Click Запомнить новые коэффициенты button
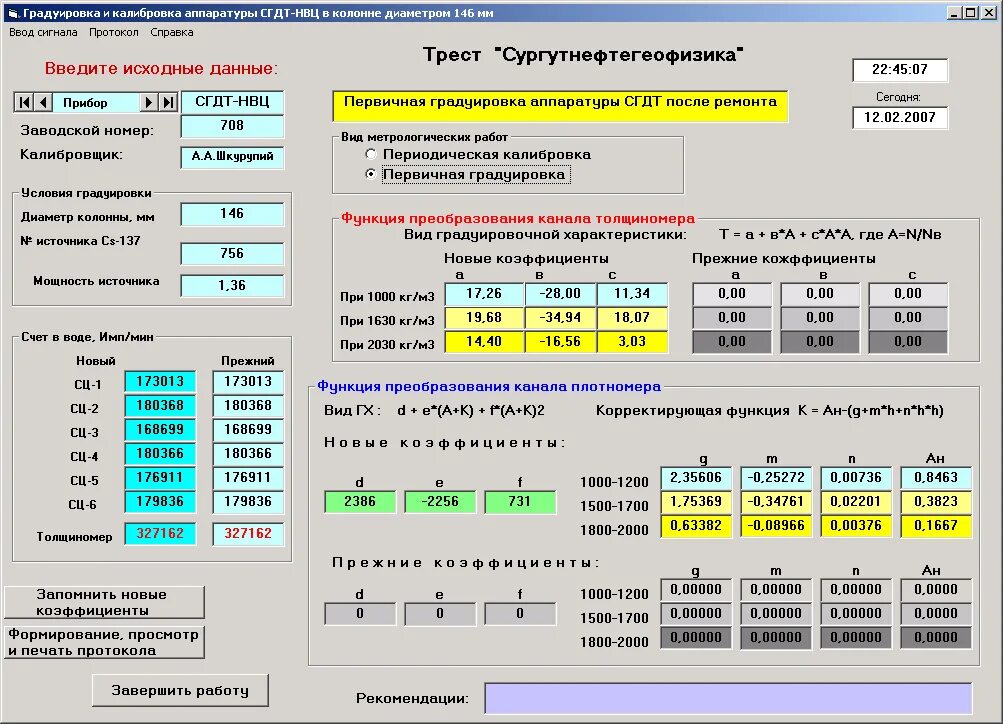The width and height of the screenshot is (1003, 724). [104, 602]
